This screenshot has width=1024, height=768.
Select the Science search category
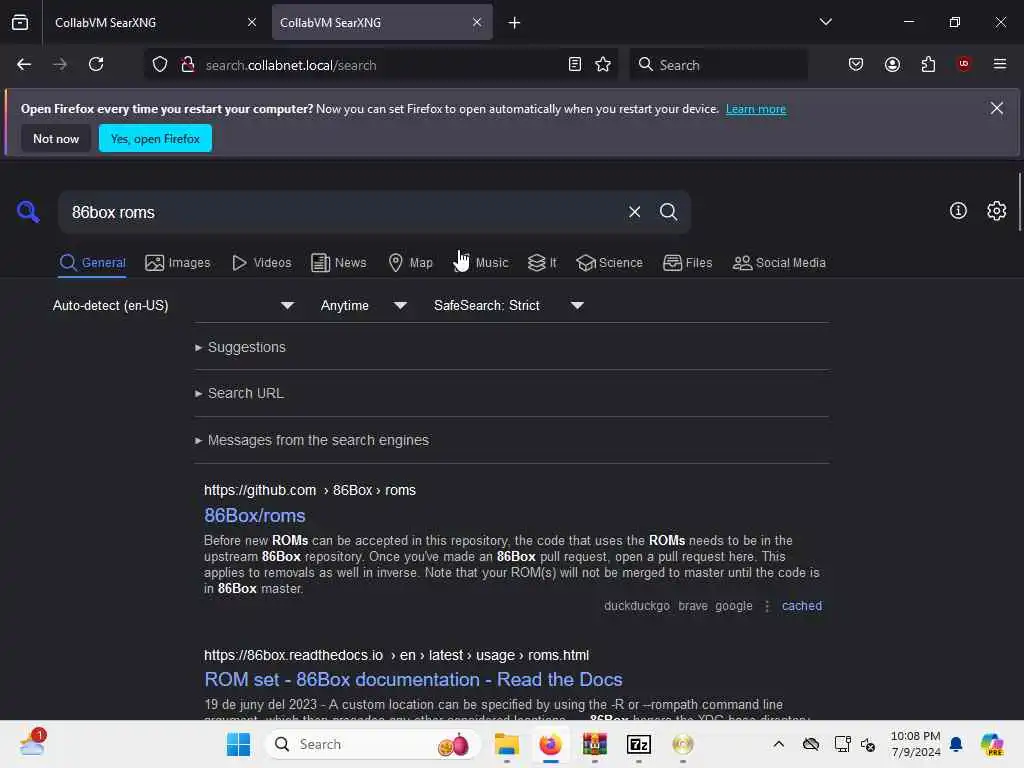pyautogui.click(x=609, y=263)
